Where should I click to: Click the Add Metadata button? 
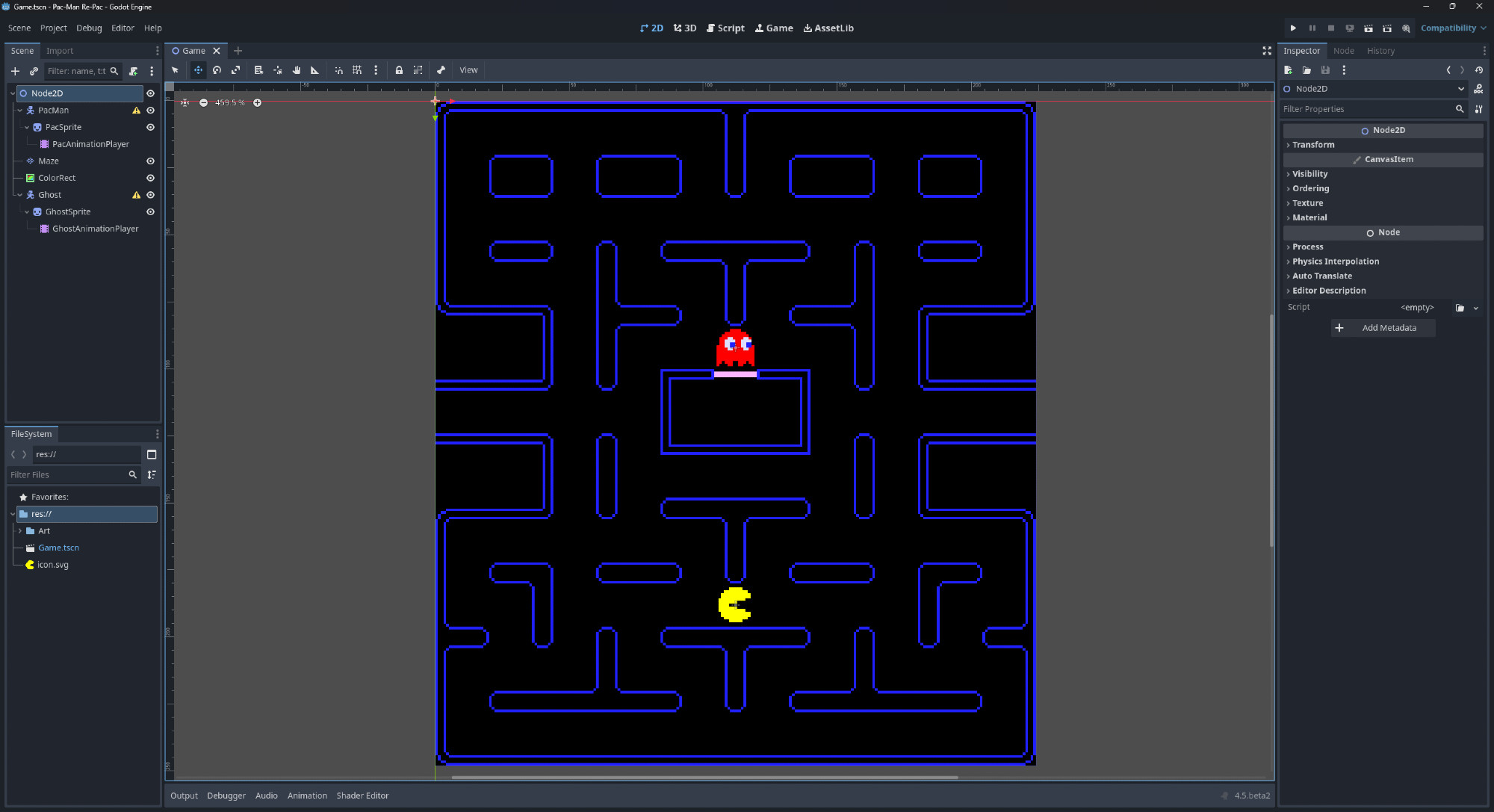(1383, 328)
